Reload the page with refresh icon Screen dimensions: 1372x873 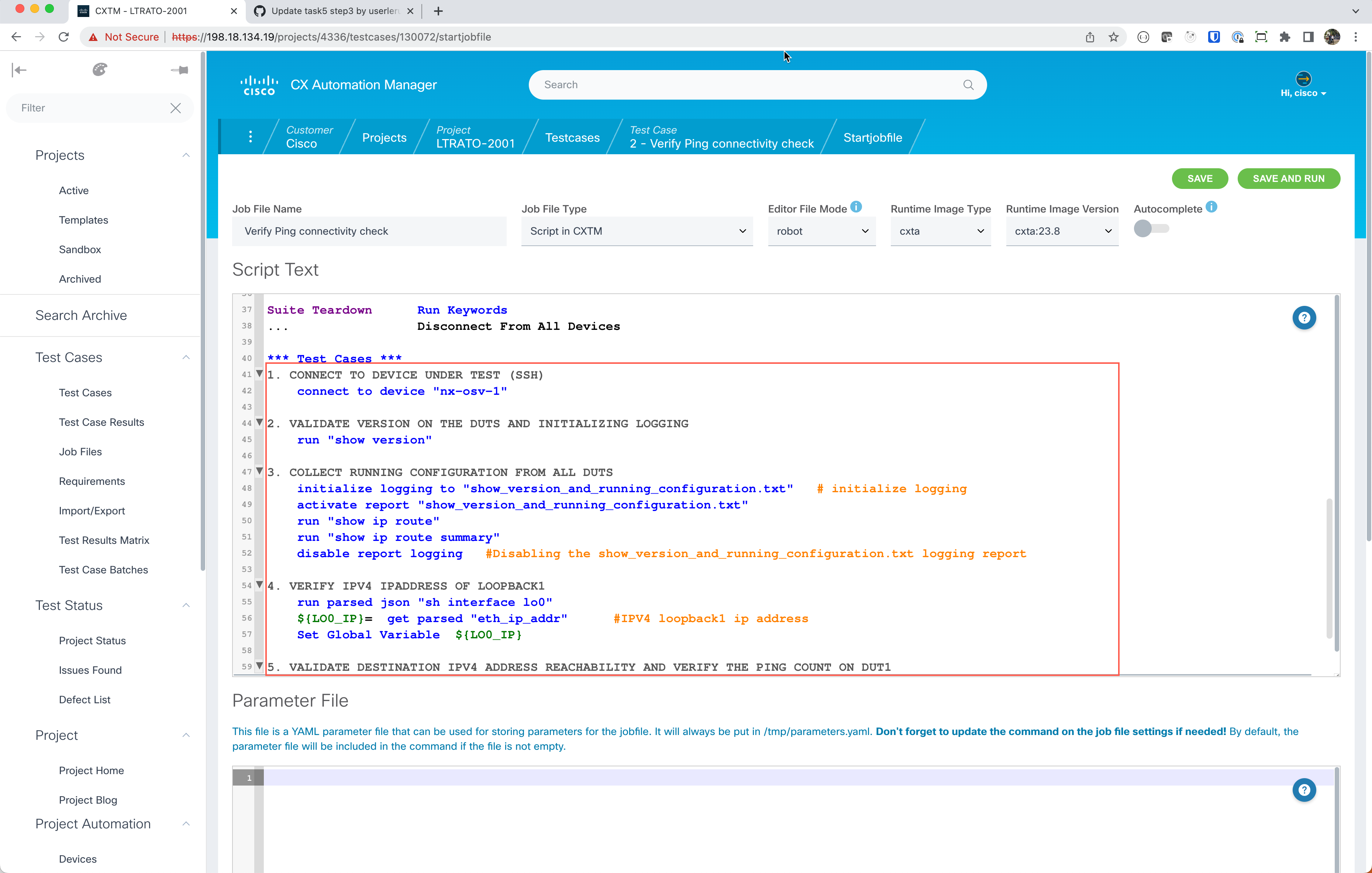coord(64,37)
